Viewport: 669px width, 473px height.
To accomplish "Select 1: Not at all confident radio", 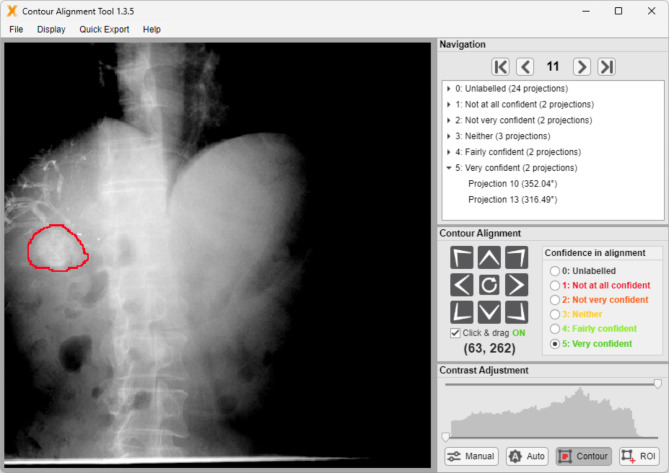I will [x=555, y=285].
